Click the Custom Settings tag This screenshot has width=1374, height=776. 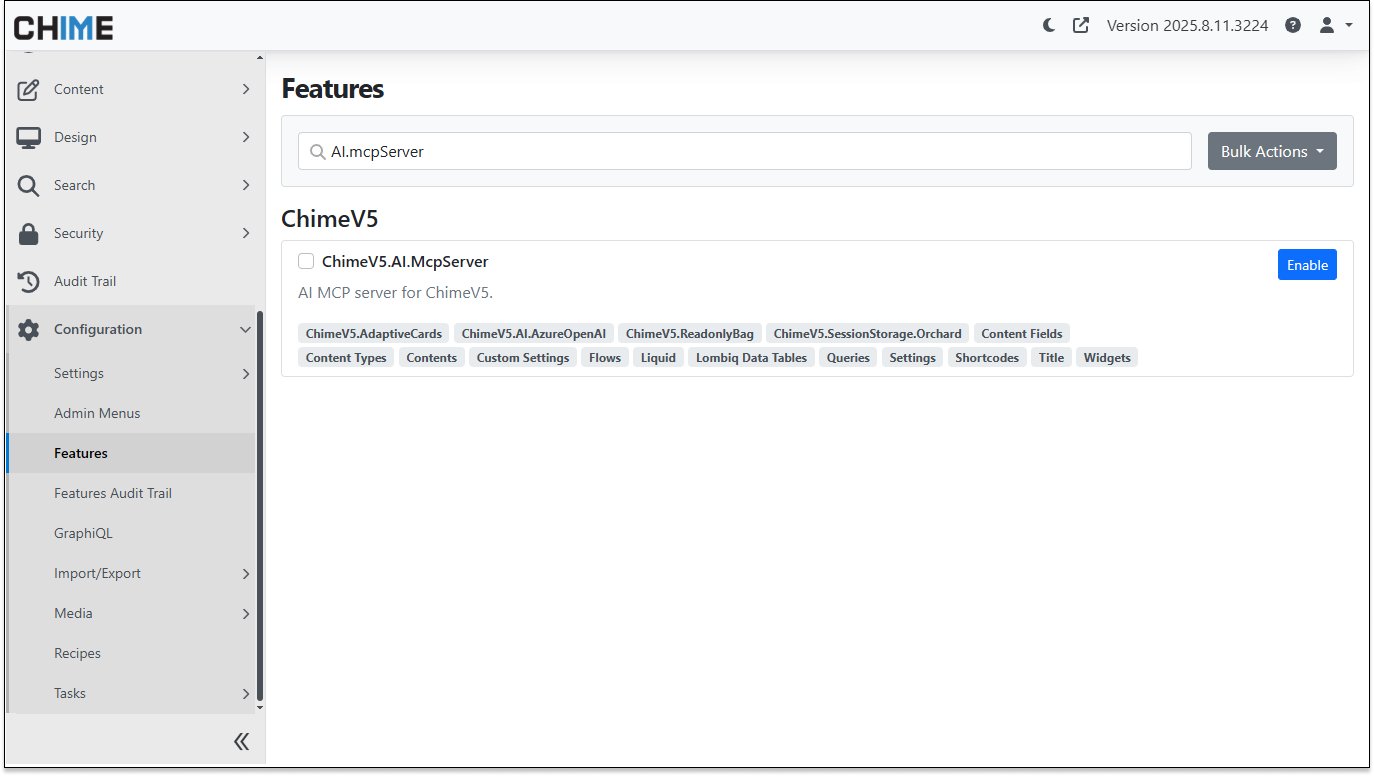point(523,357)
